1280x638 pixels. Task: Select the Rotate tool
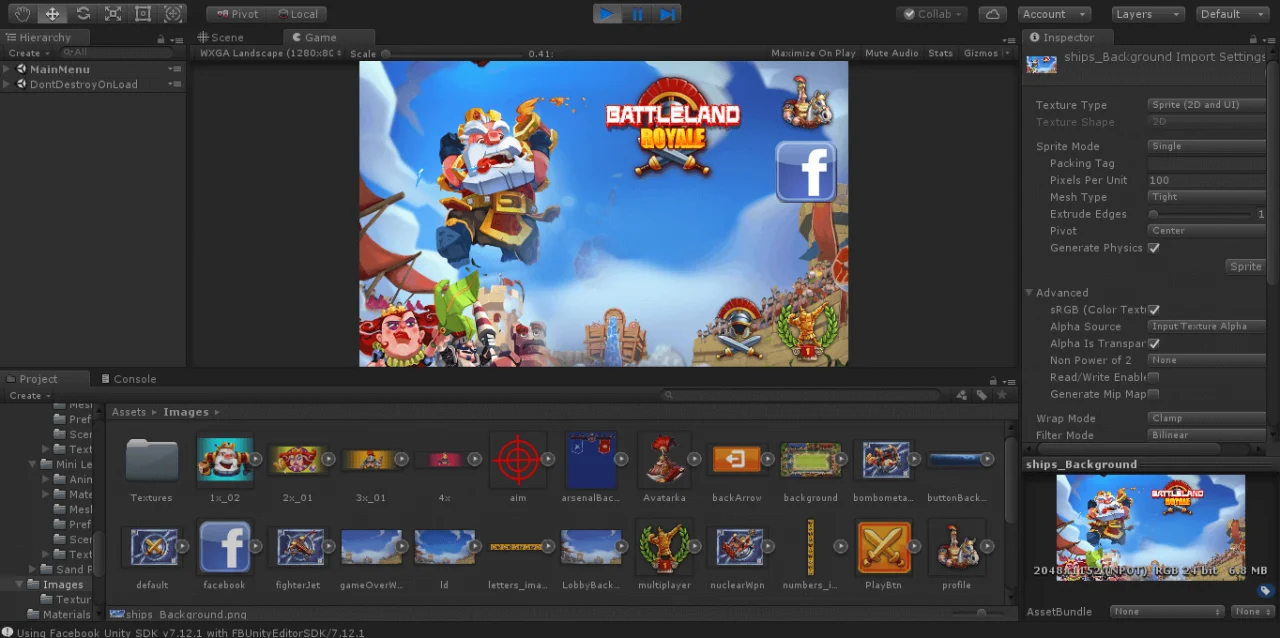pyautogui.click(x=83, y=14)
